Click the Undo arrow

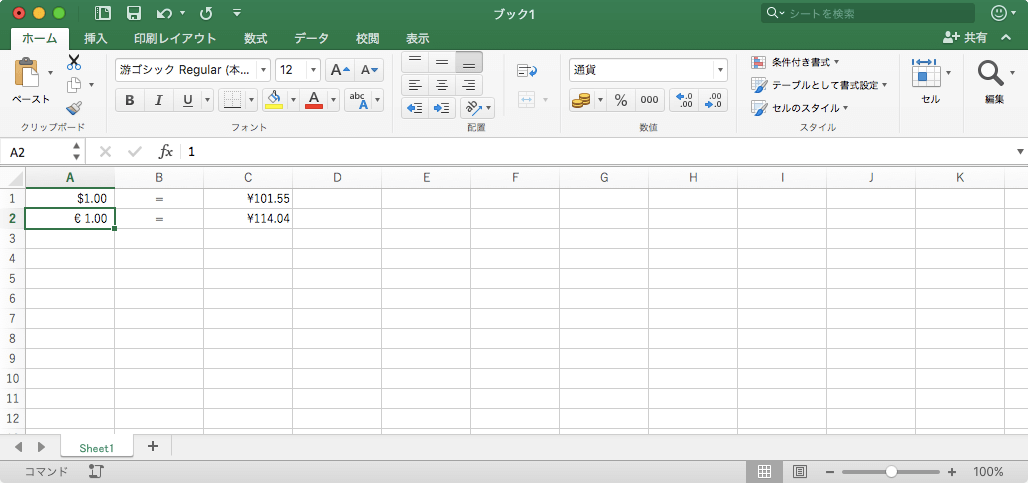coord(164,13)
